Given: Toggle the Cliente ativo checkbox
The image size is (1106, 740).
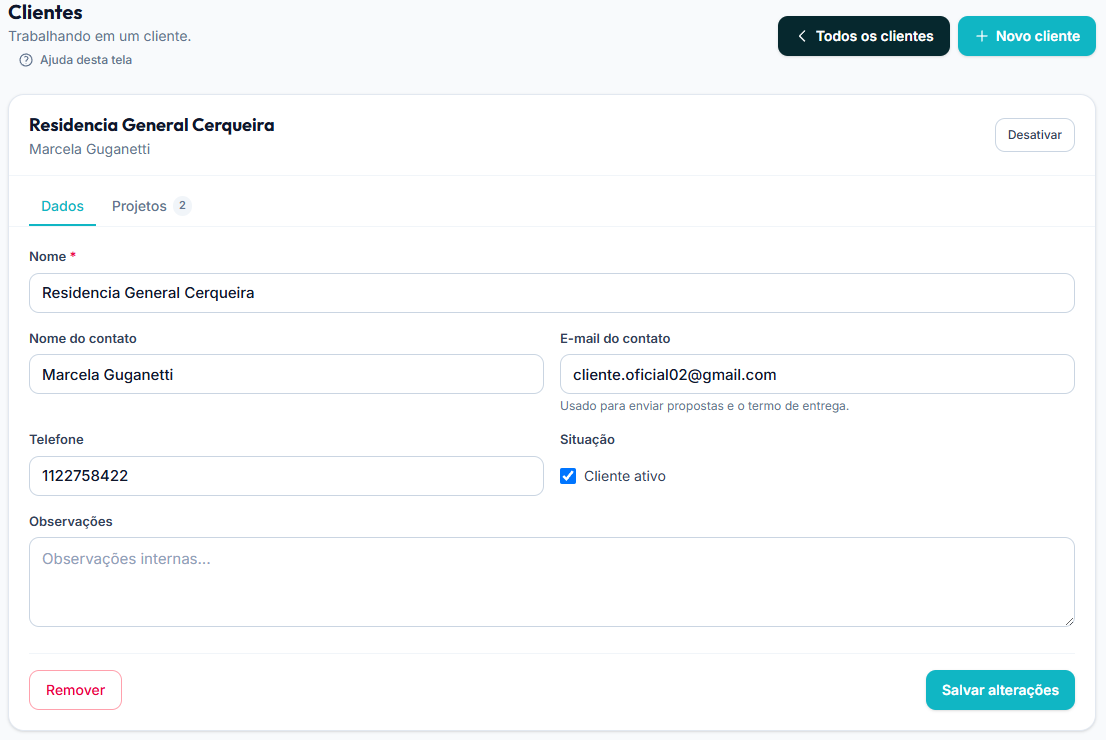Looking at the screenshot, I should [568, 476].
